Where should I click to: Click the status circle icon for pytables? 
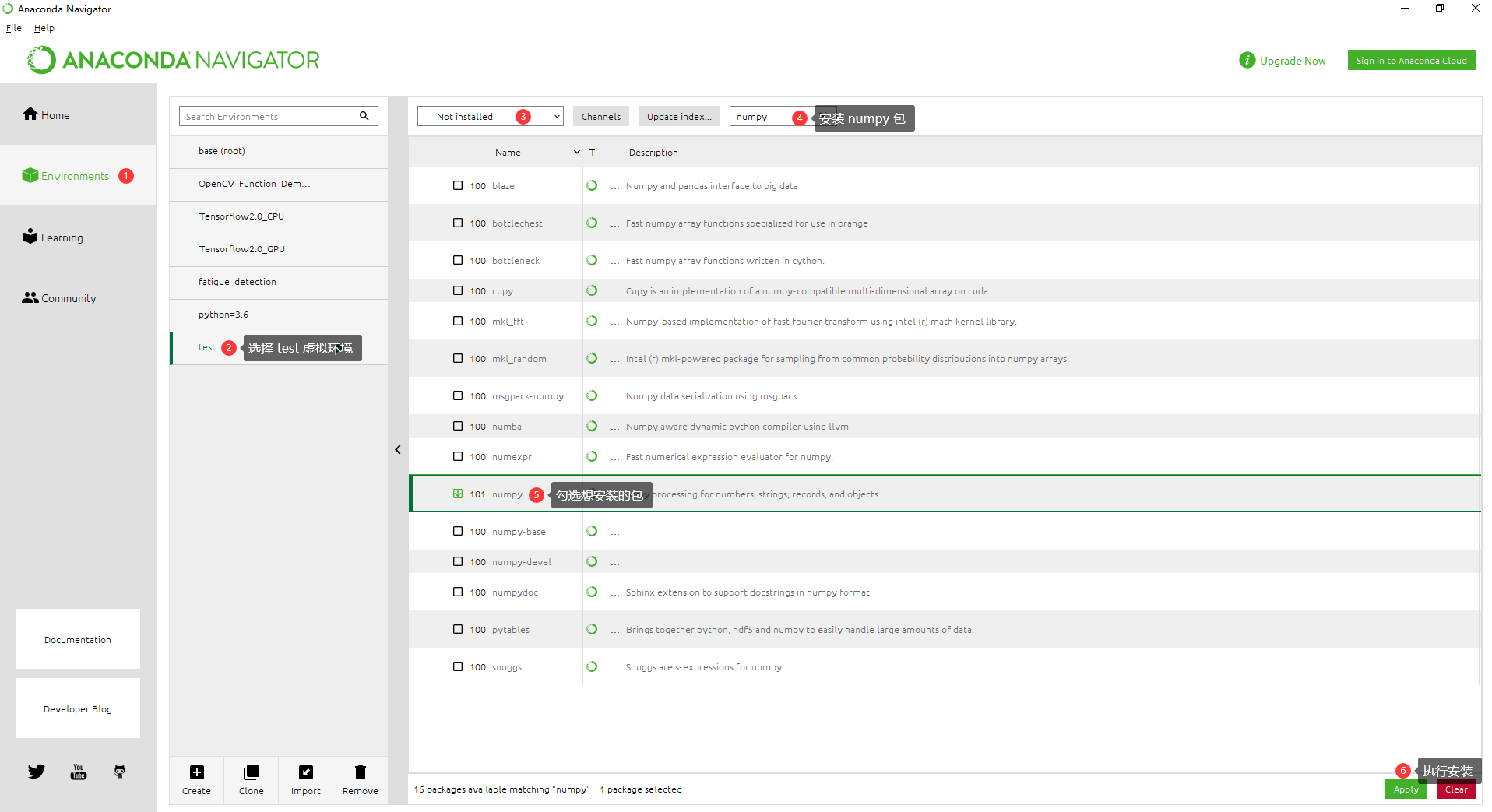point(592,629)
